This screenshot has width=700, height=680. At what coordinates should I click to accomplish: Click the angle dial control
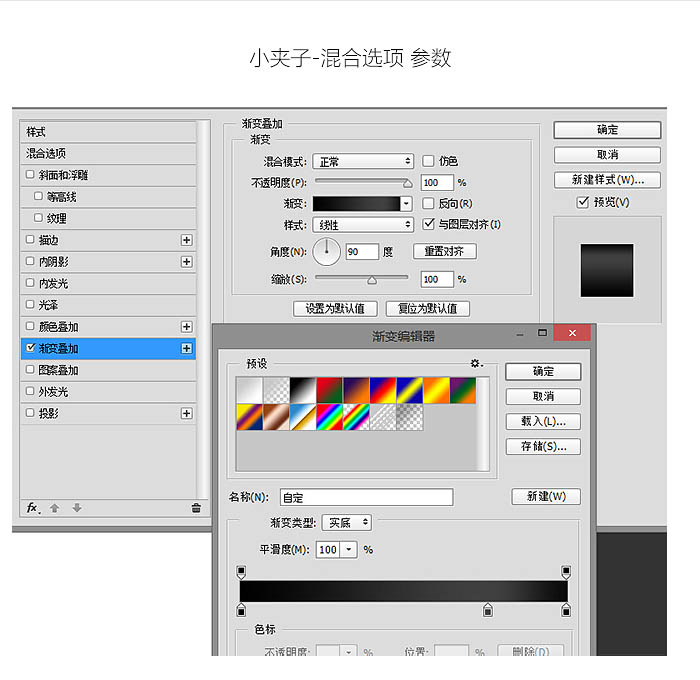tap(327, 252)
